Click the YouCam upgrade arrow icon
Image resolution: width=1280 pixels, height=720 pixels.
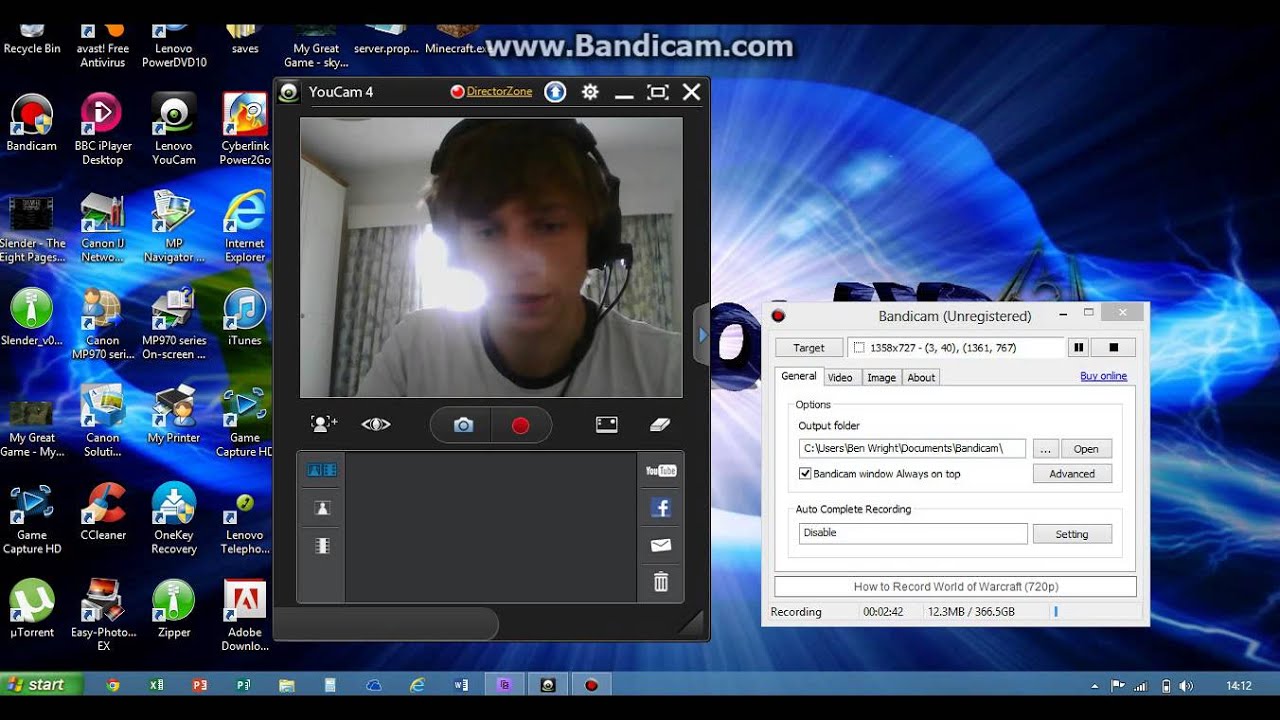(x=555, y=92)
